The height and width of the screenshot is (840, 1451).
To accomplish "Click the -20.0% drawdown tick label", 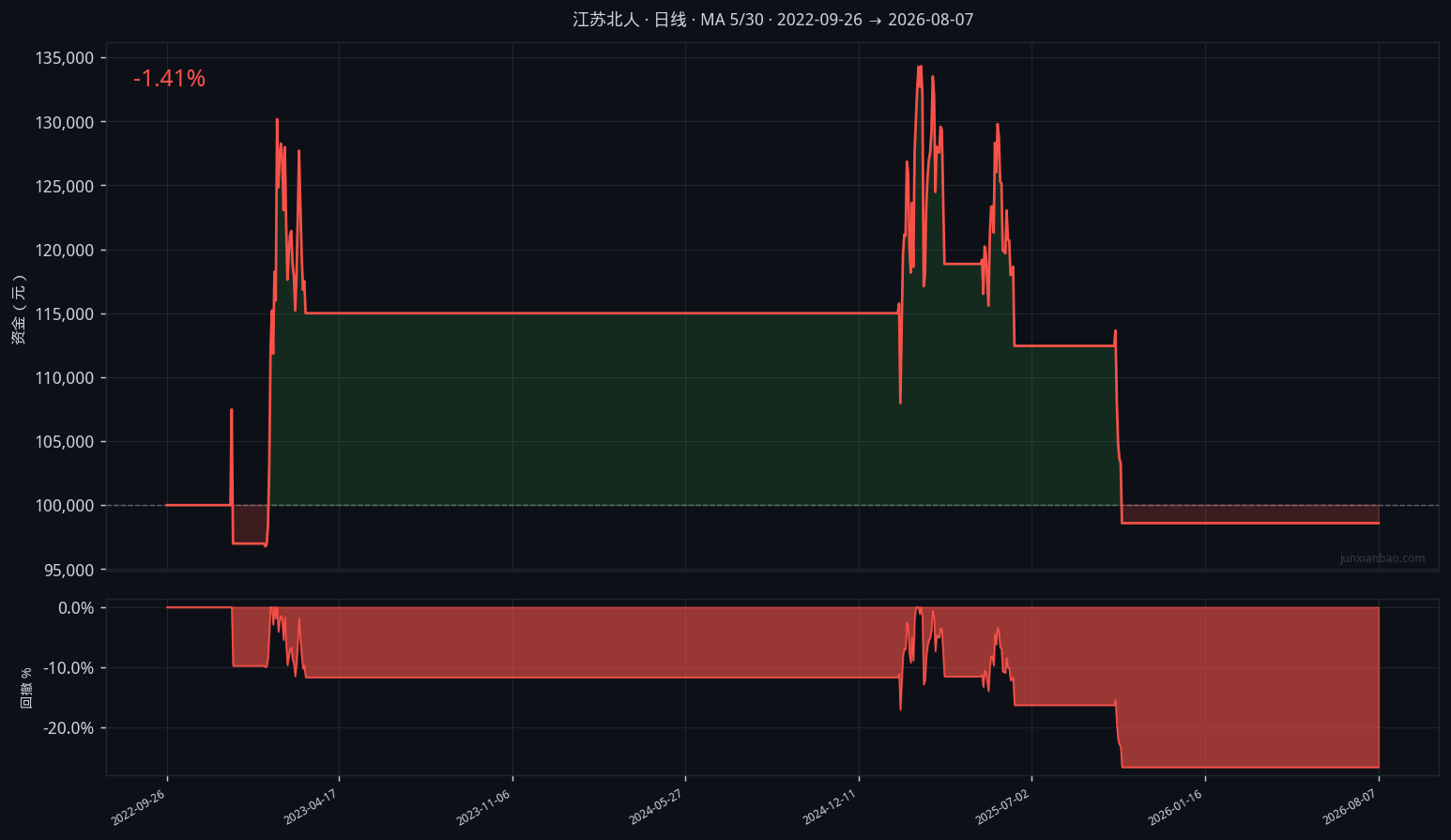I will [69, 728].
